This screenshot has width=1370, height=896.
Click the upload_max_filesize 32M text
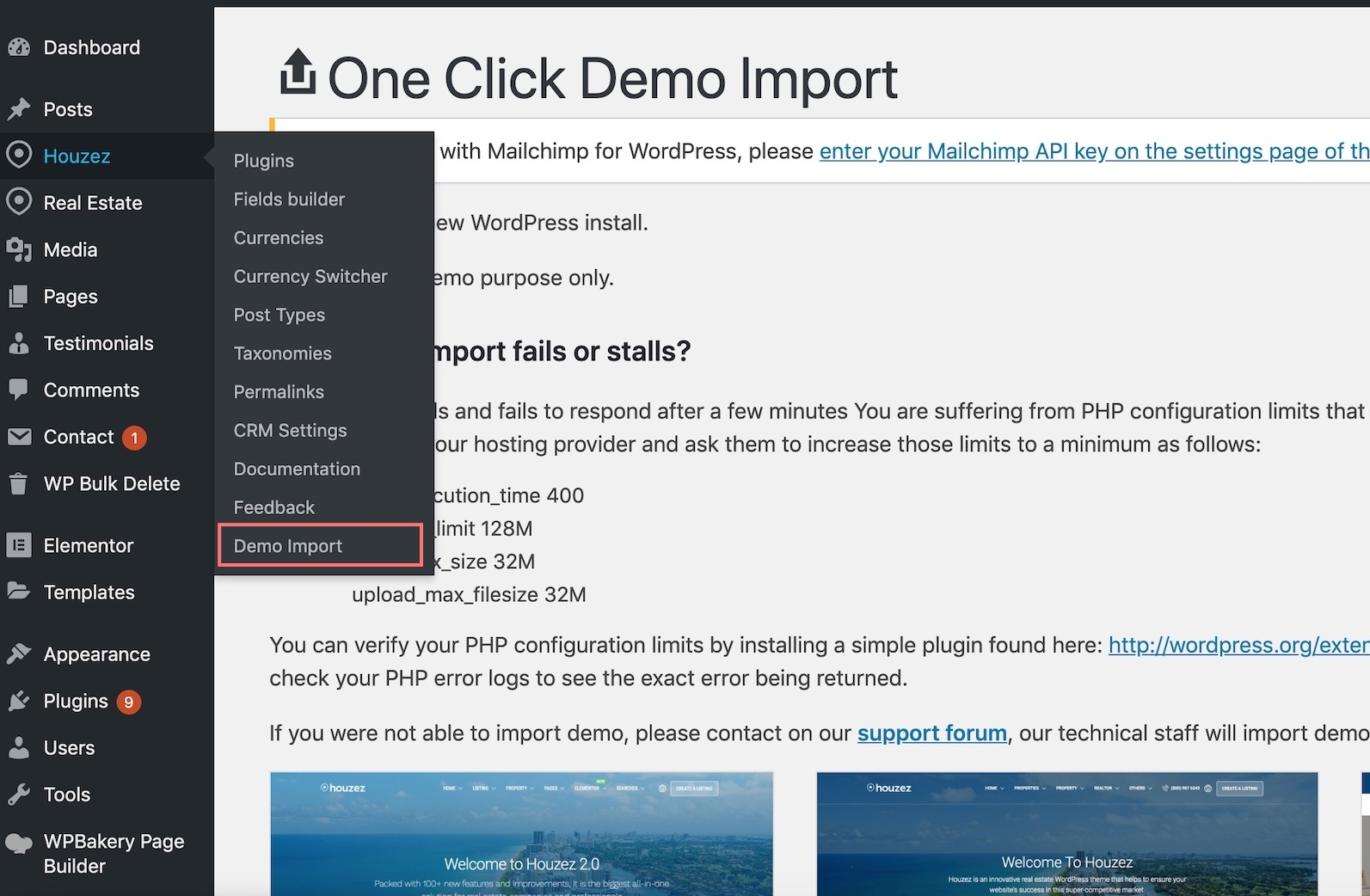point(469,595)
